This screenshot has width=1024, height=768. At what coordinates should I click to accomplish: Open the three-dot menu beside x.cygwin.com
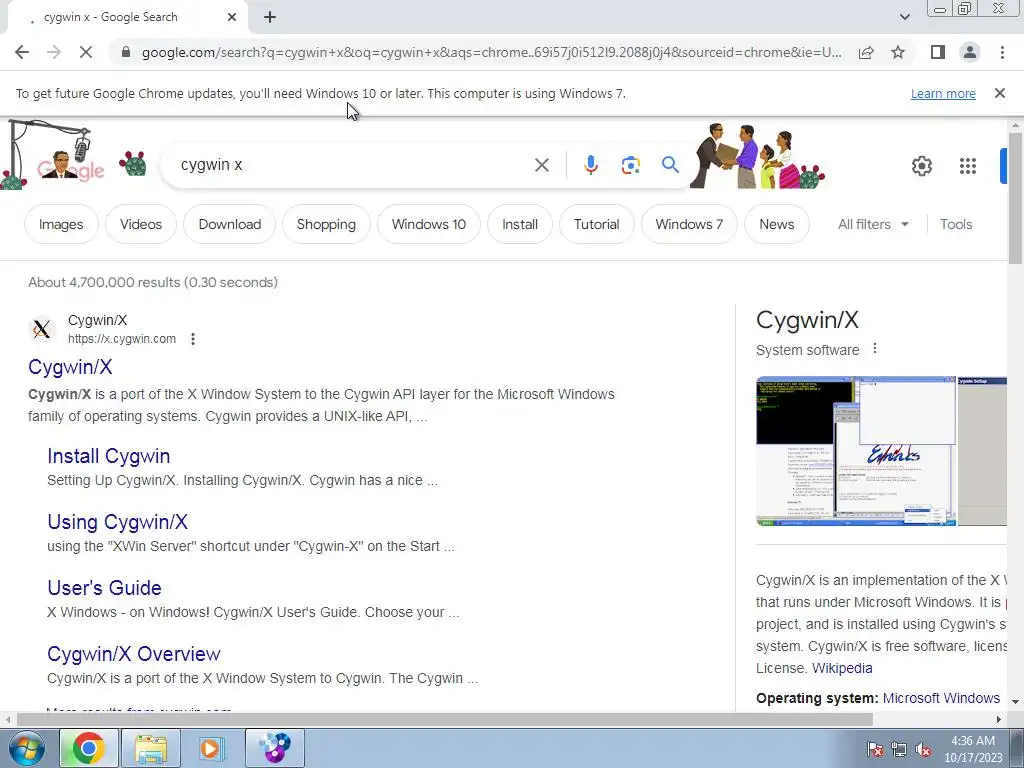(193, 339)
